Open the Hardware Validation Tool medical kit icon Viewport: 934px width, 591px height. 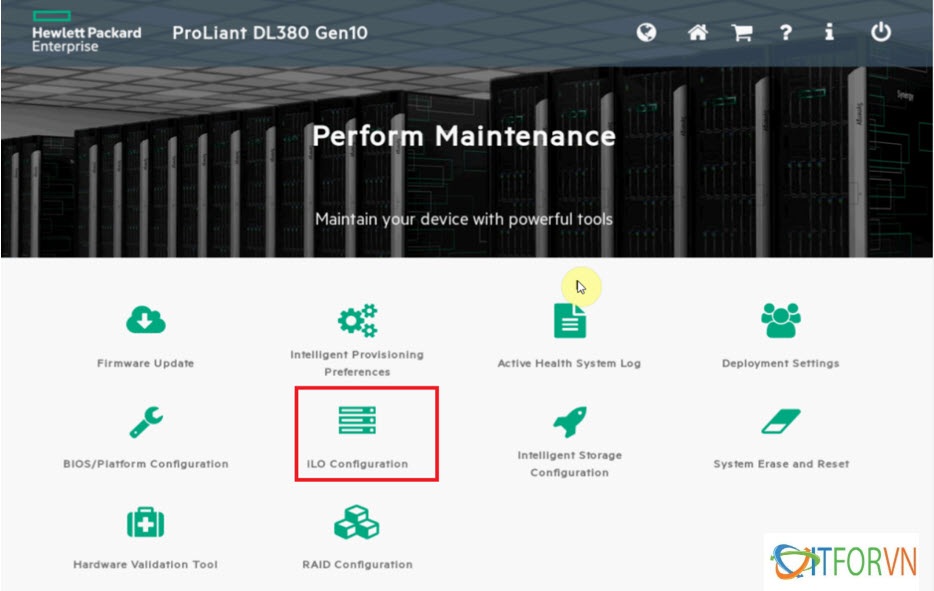coord(146,522)
